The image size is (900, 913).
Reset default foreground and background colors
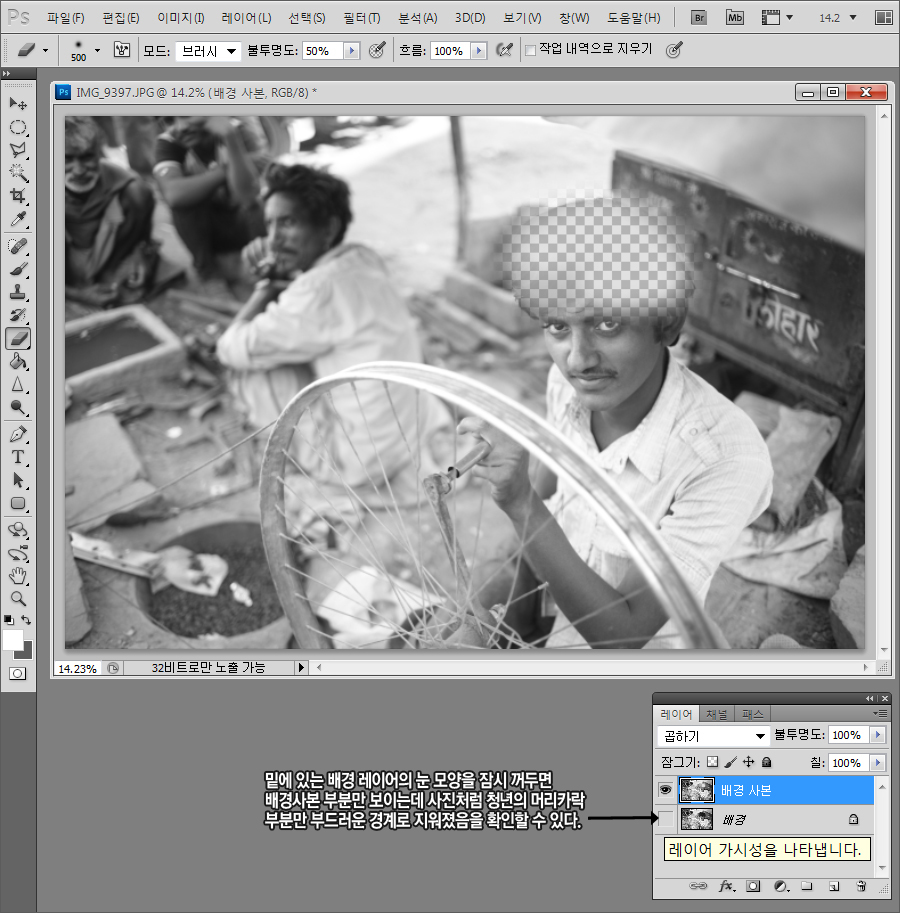tap(9, 620)
